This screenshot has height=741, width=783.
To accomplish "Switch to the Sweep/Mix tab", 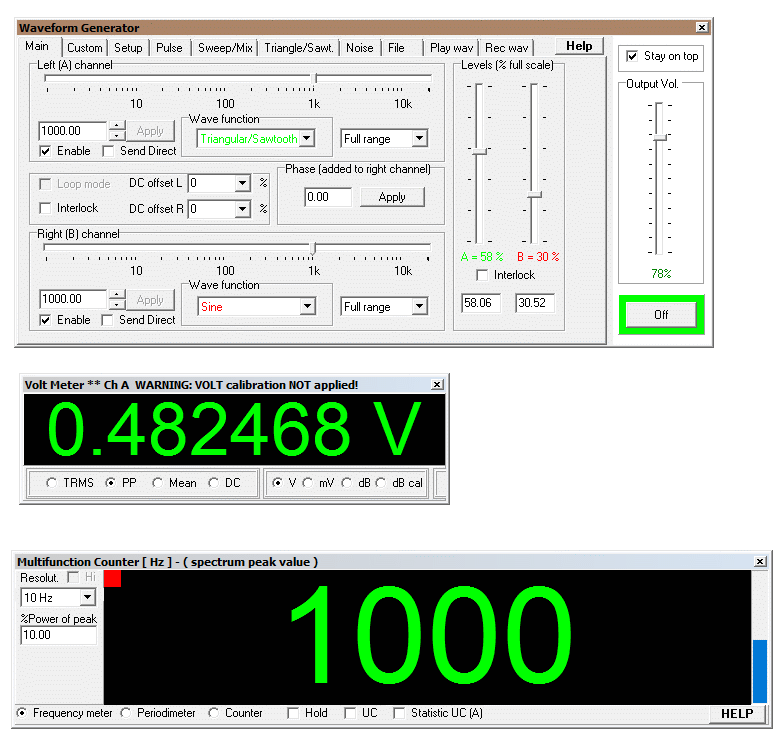I will coord(225,48).
